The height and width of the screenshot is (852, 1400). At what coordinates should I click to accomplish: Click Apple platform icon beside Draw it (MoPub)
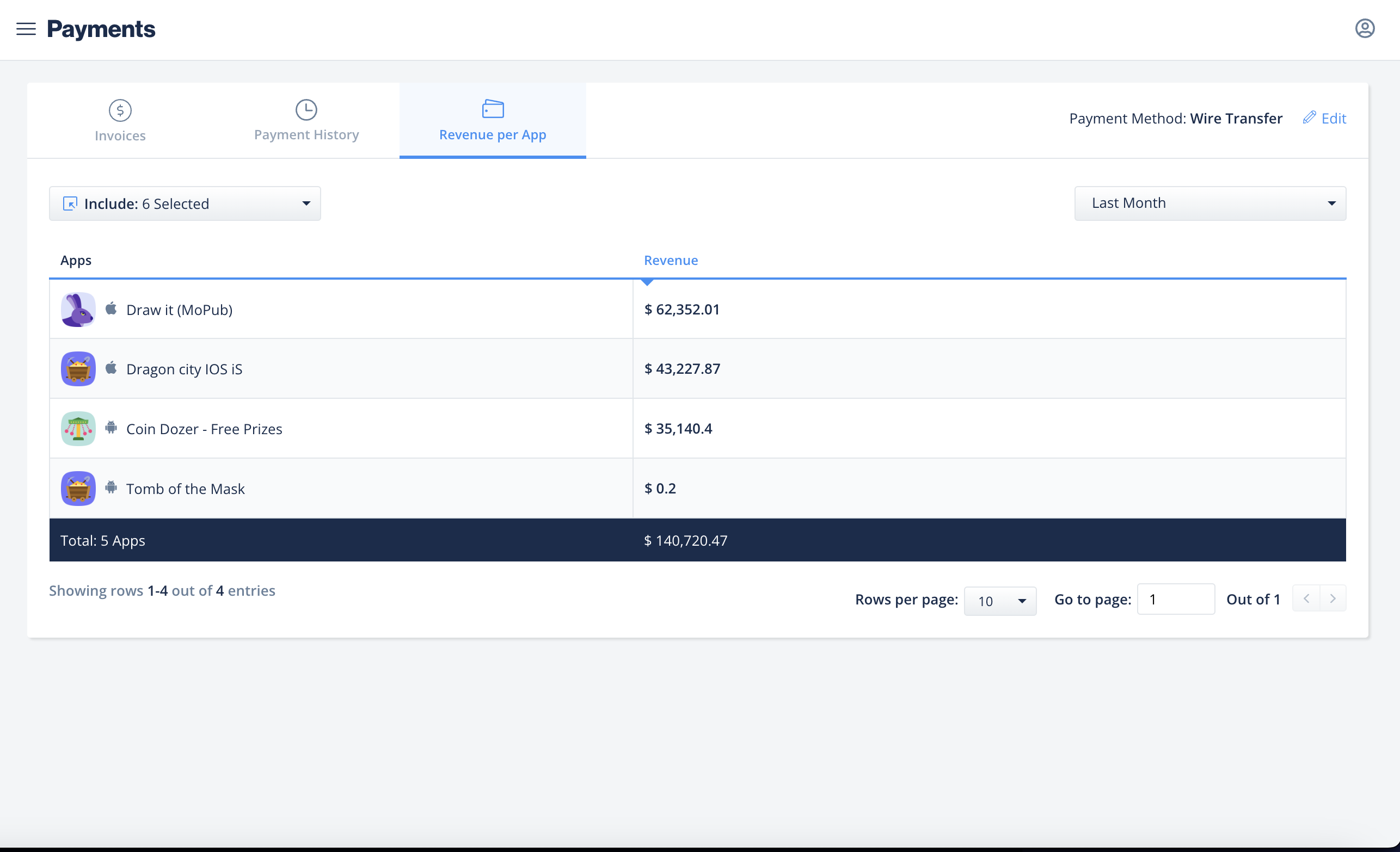tap(112, 308)
